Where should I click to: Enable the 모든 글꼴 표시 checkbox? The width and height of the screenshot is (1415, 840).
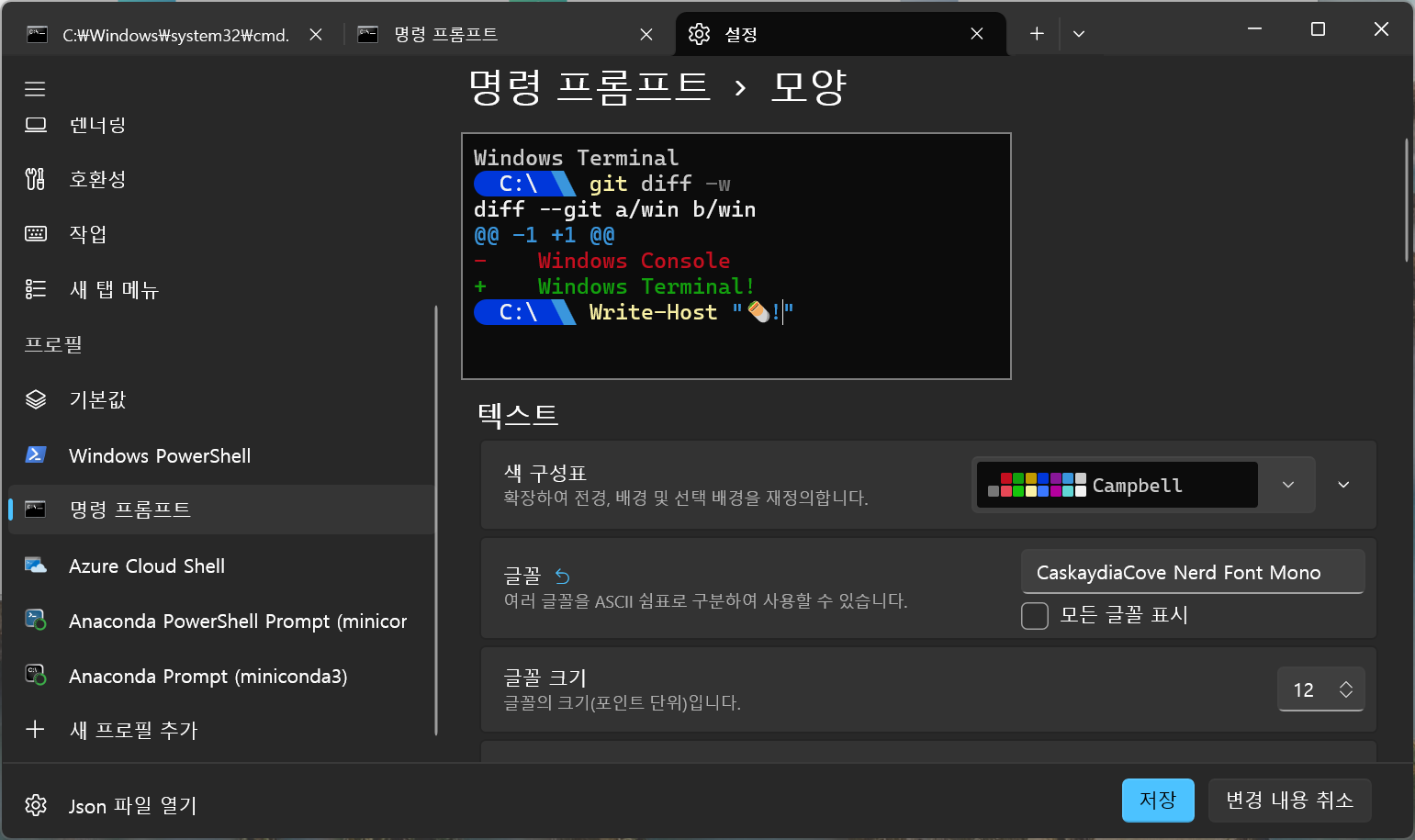click(x=1035, y=616)
